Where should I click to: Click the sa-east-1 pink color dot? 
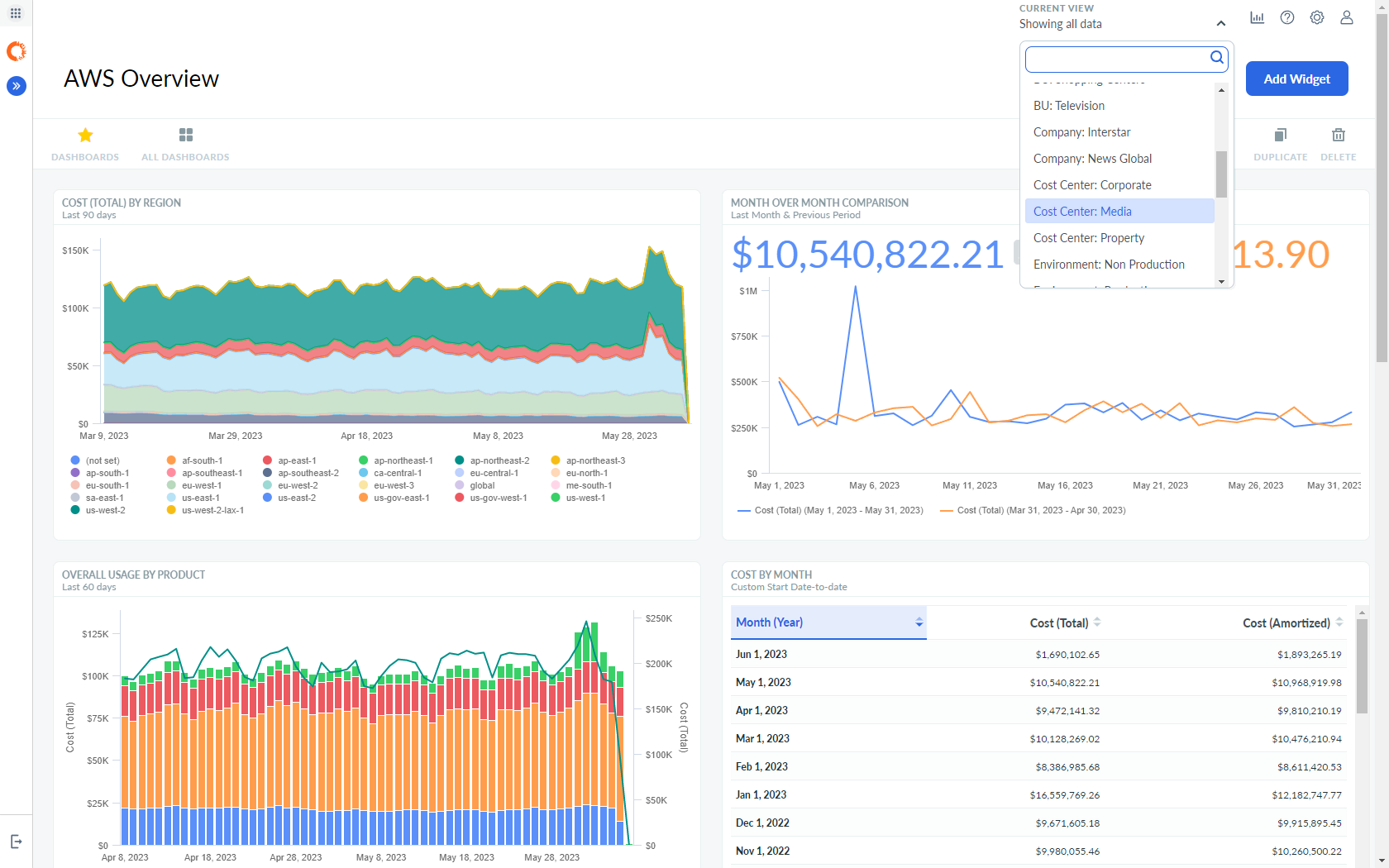pyautogui.click(x=76, y=498)
